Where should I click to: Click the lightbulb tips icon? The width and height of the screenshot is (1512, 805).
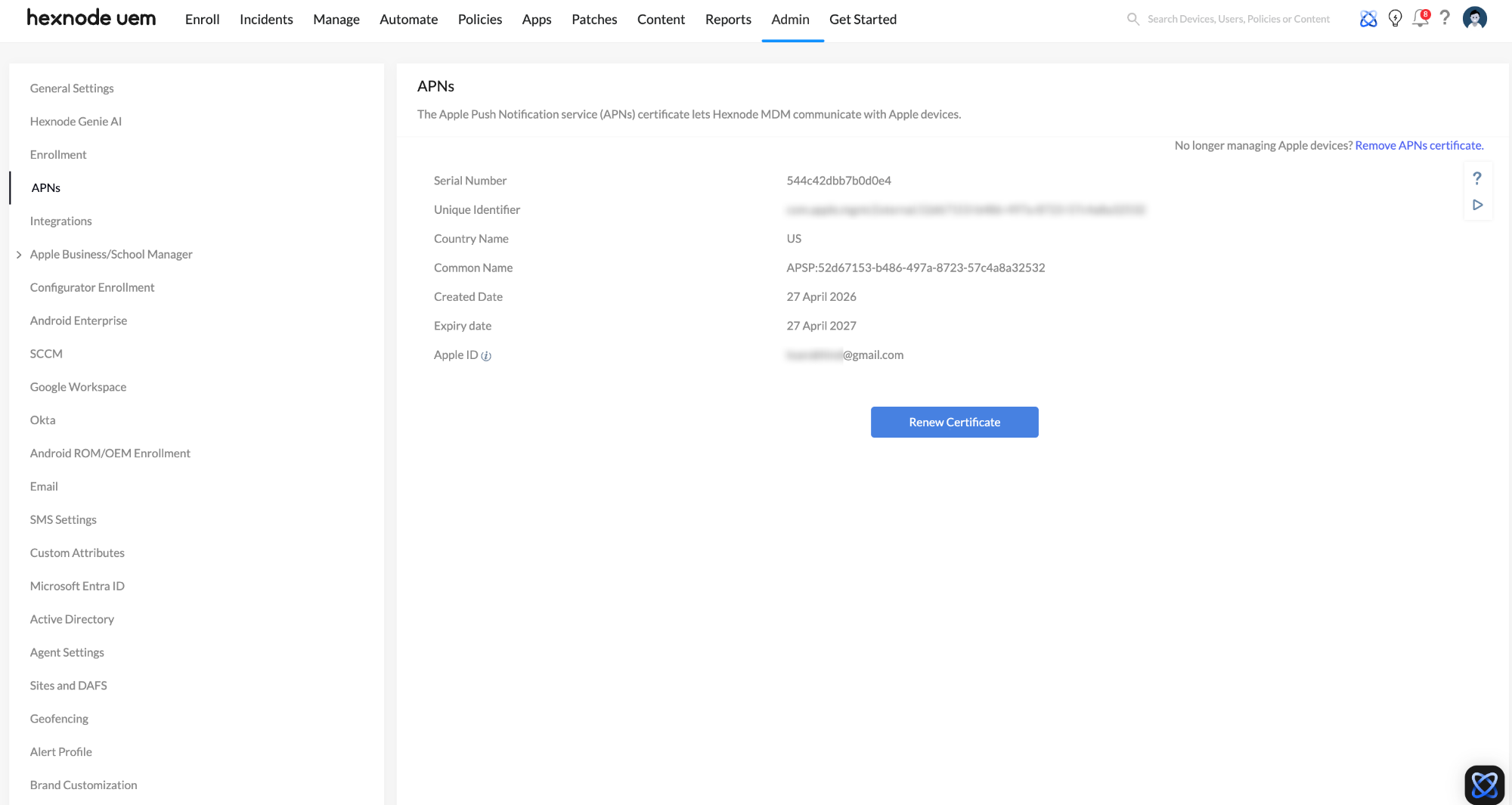pyautogui.click(x=1396, y=19)
